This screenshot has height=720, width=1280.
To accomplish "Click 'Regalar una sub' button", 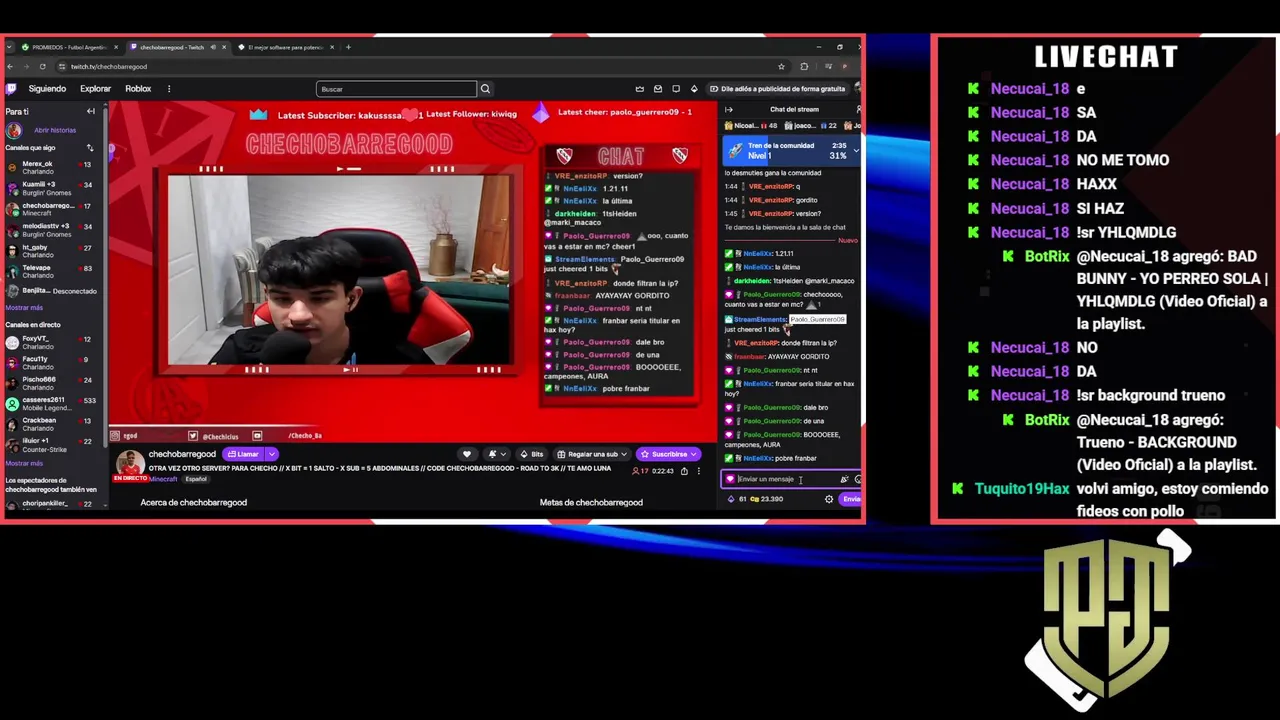I will pyautogui.click(x=594, y=454).
